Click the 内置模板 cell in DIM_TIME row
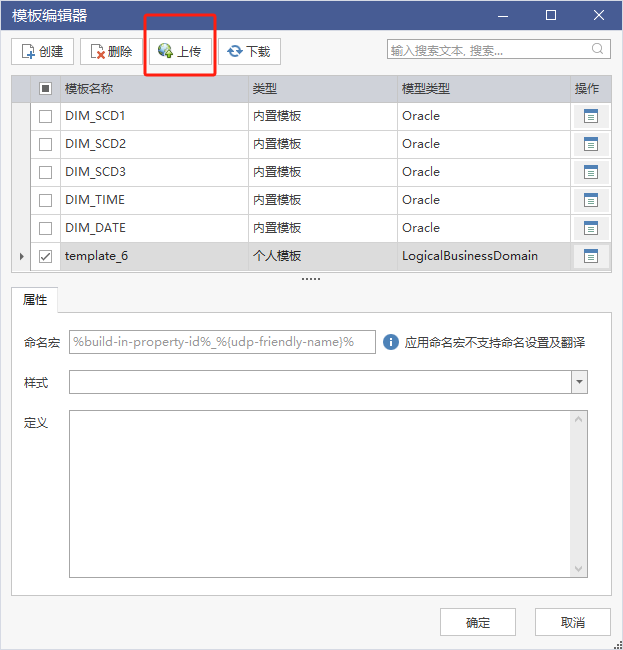This screenshot has width=623, height=650. pos(323,200)
